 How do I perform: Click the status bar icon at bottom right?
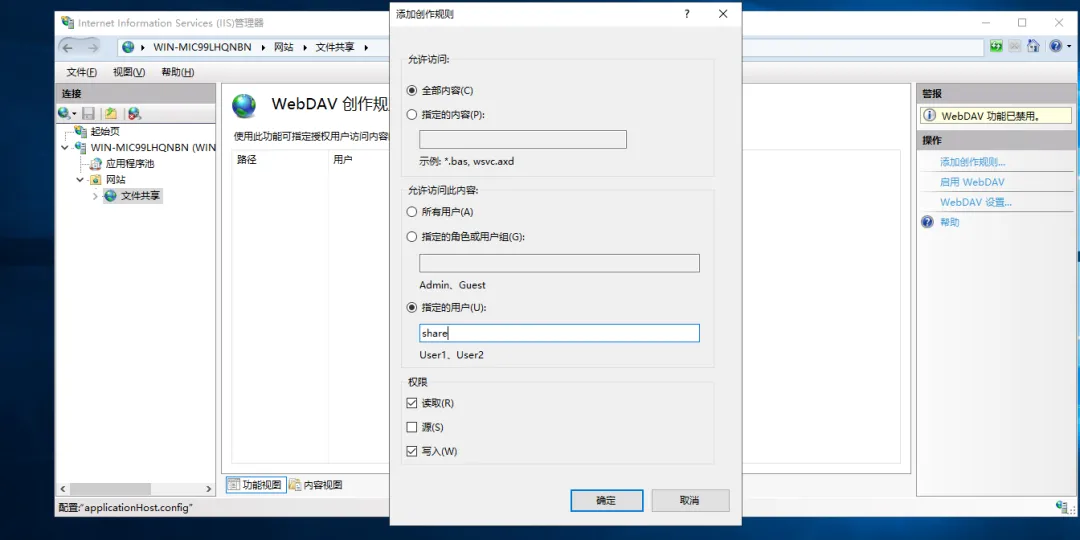coord(1061,508)
